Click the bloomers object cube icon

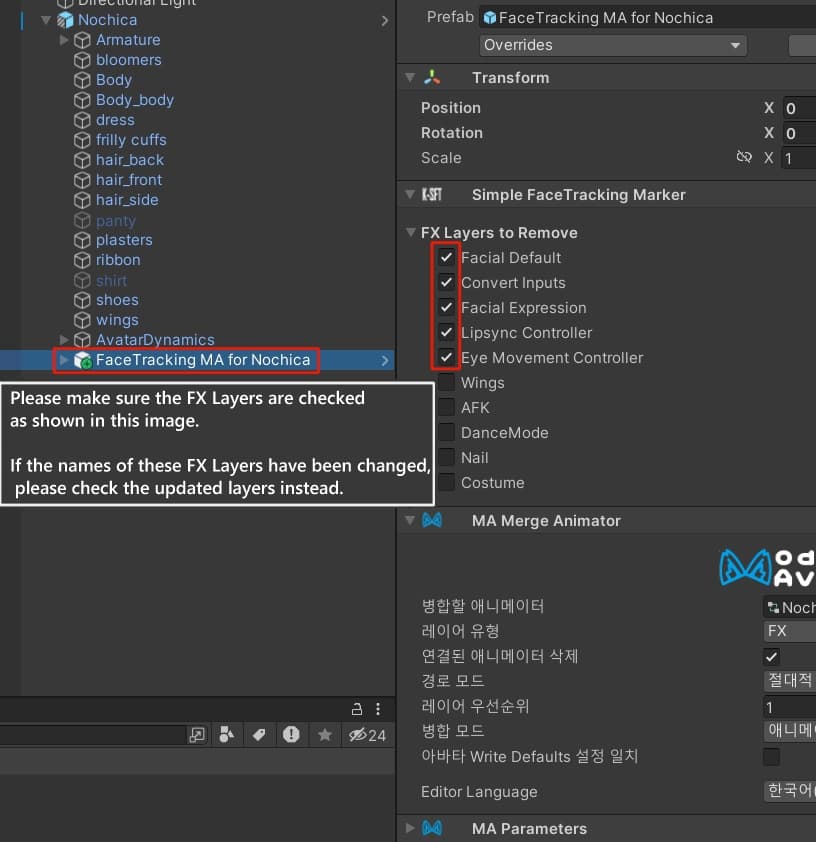[82, 60]
